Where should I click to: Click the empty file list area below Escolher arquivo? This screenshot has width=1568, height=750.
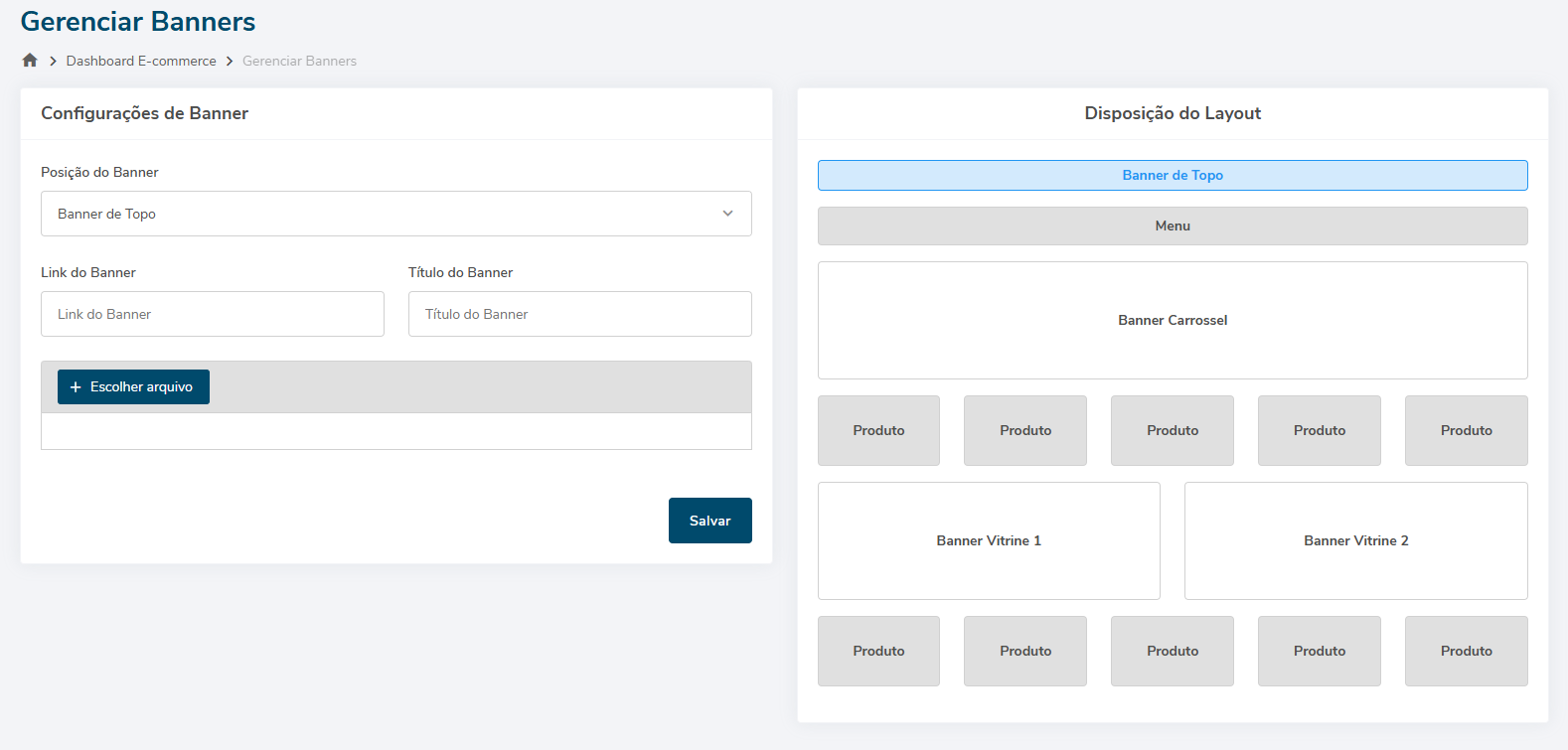[x=396, y=431]
